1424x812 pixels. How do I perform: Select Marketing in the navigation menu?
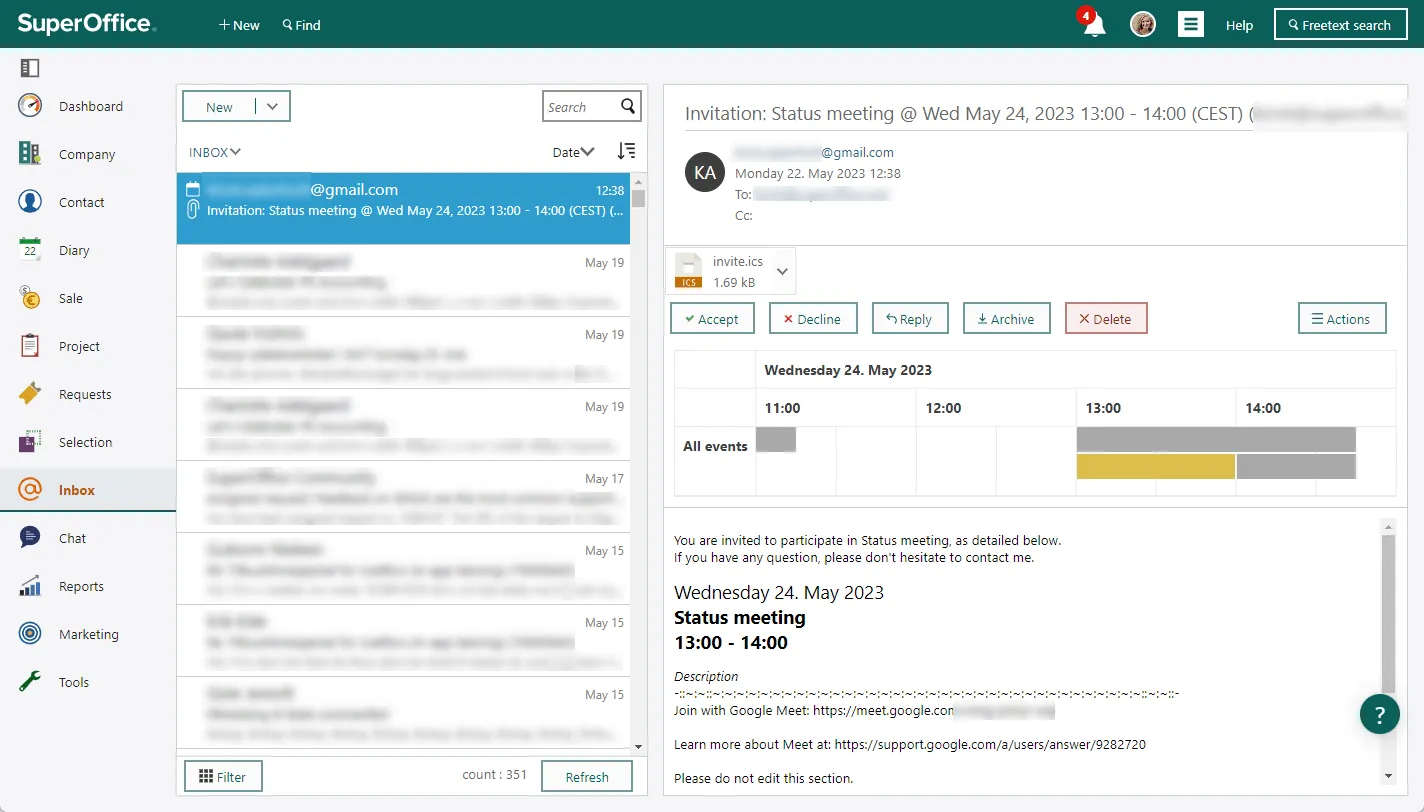(x=88, y=634)
